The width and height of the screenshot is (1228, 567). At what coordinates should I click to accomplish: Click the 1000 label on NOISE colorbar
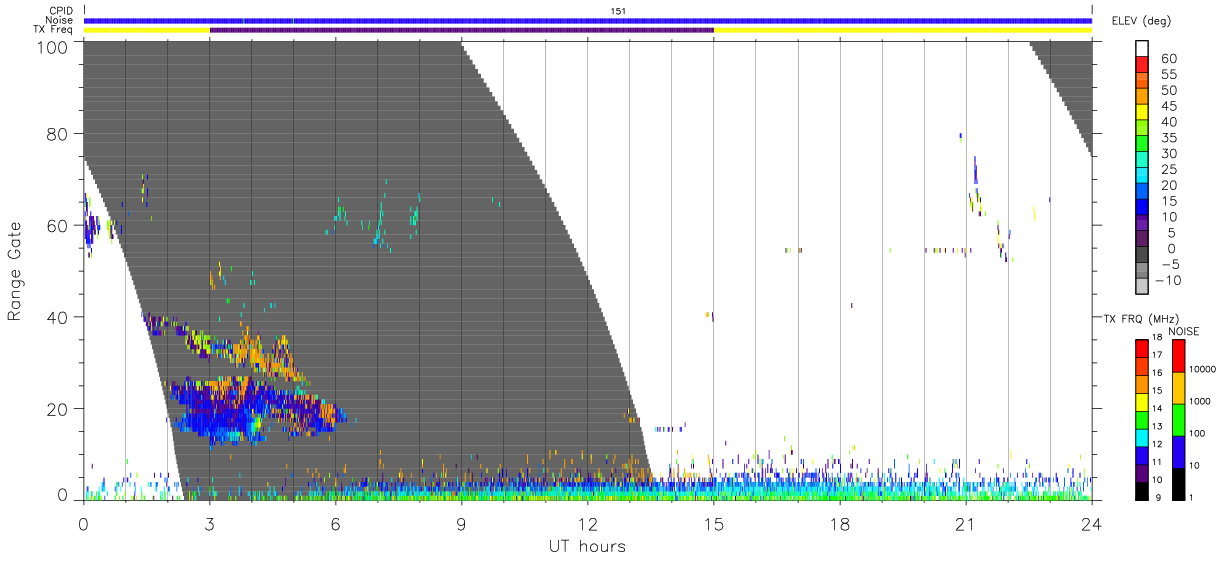[1200, 401]
